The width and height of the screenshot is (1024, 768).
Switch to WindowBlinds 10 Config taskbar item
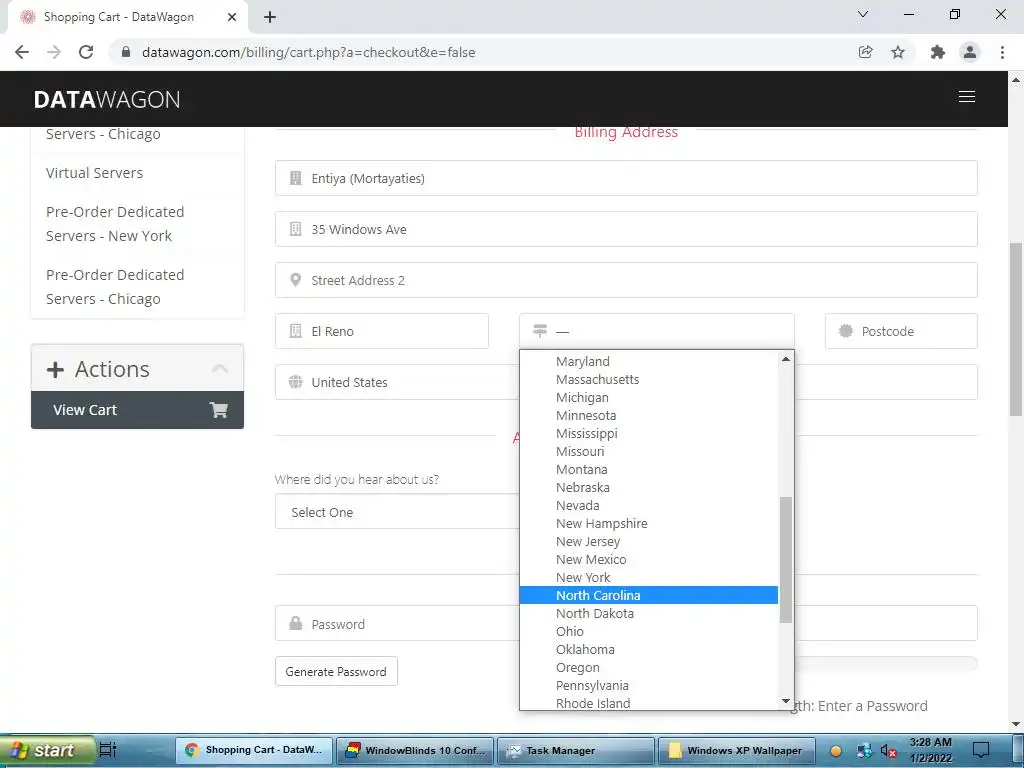point(415,750)
